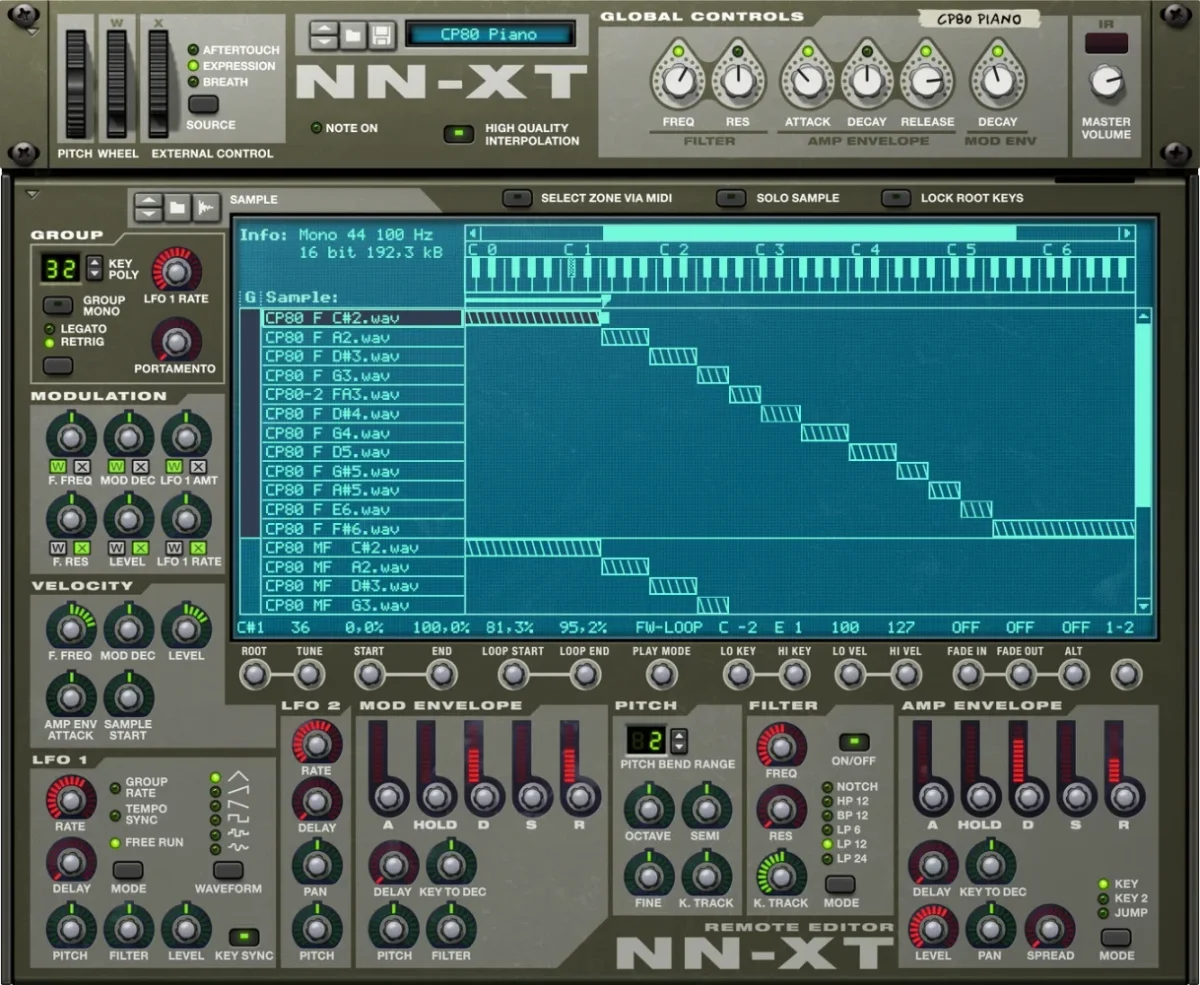Enable Solo Sample

732,198
